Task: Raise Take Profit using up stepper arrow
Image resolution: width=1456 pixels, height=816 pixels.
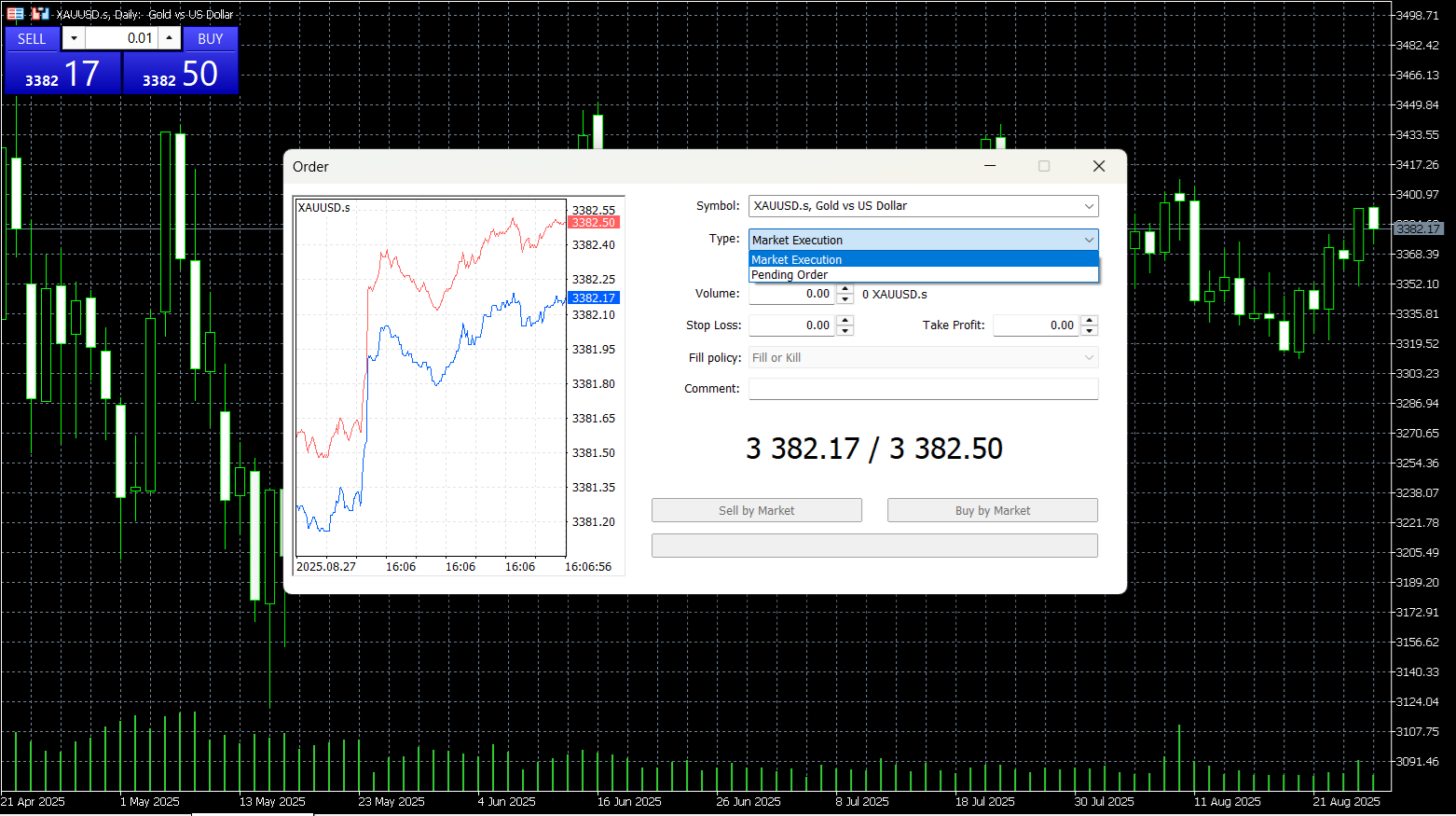Action: (1089, 320)
